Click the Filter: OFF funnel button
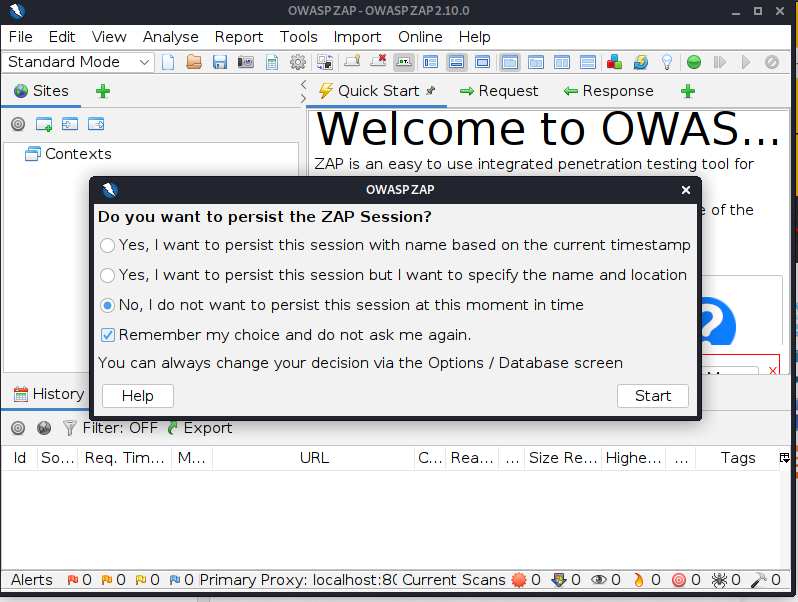798x602 pixels. [x=110, y=428]
